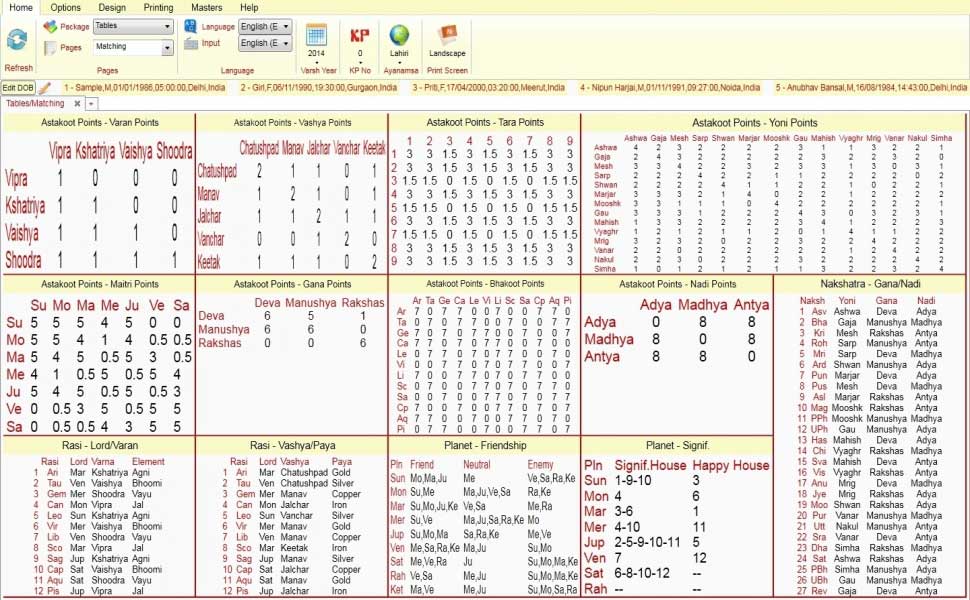Click the Refresh icon
Screen dimensions: 970x600
(17, 40)
